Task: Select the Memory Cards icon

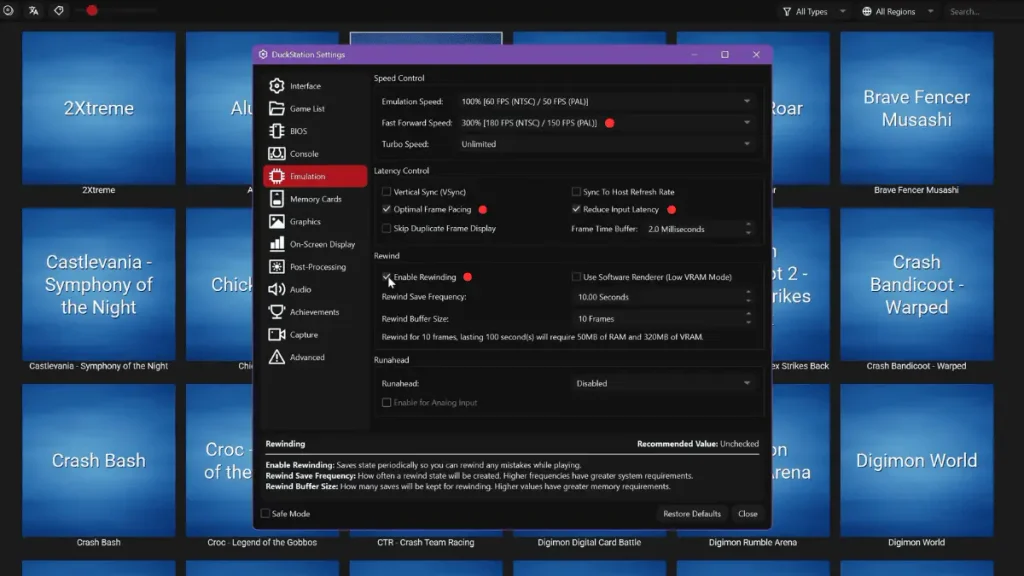Action: (x=277, y=199)
